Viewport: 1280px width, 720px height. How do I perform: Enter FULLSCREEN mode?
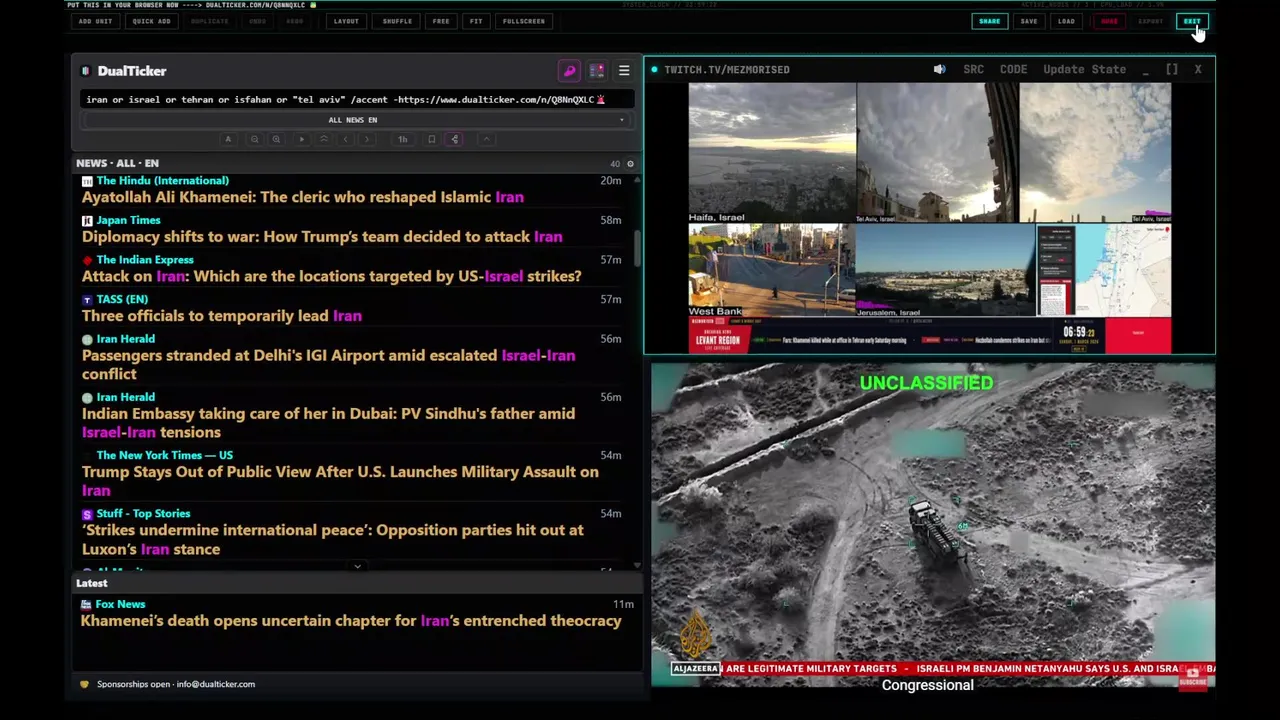pos(524,21)
